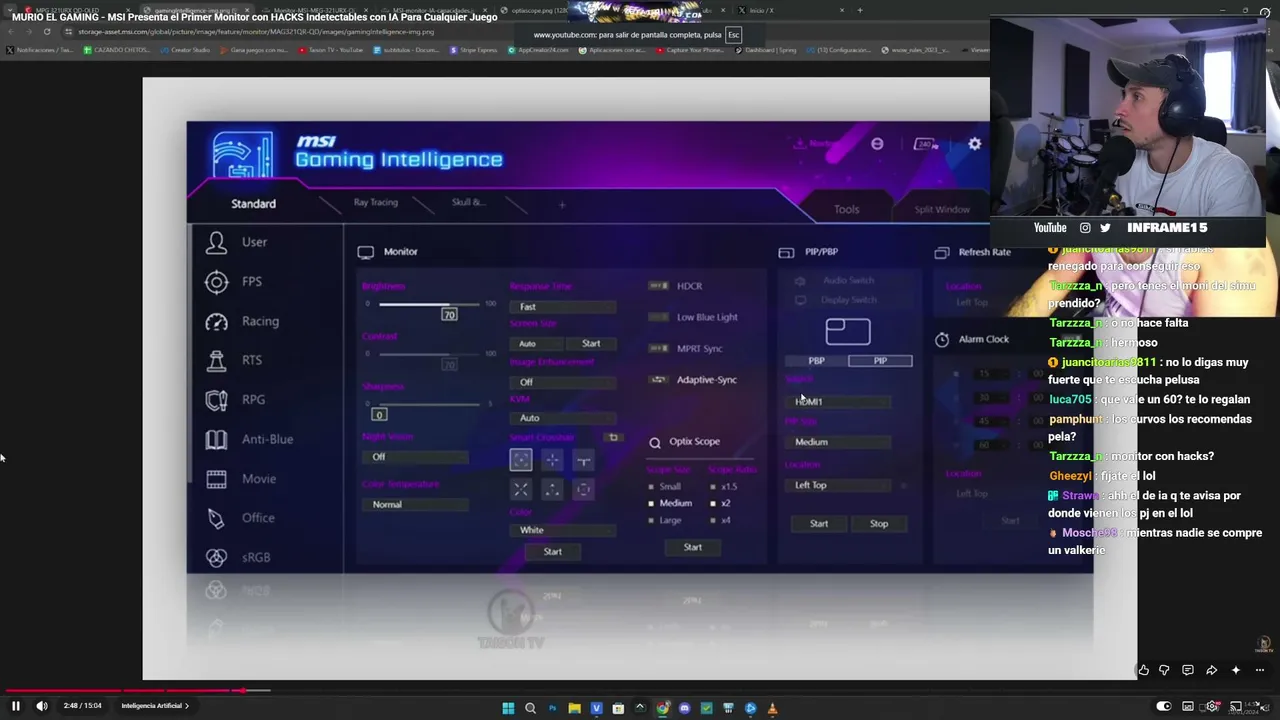Click the Optix Scope magnifier icon
This screenshot has width=1280, height=720.
pos(655,442)
